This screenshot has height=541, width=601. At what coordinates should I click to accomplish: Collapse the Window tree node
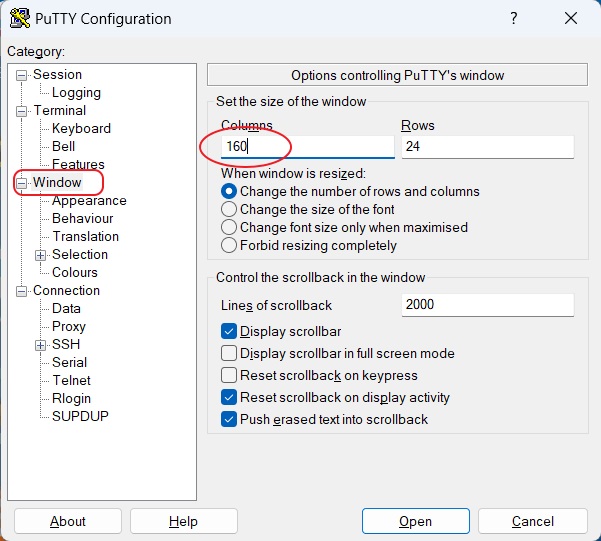tap(21, 183)
